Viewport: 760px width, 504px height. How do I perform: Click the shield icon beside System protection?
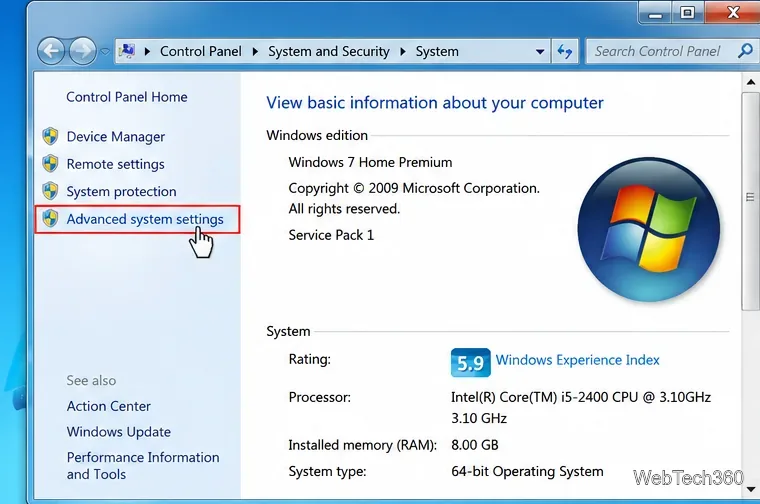(x=50, y=191)
